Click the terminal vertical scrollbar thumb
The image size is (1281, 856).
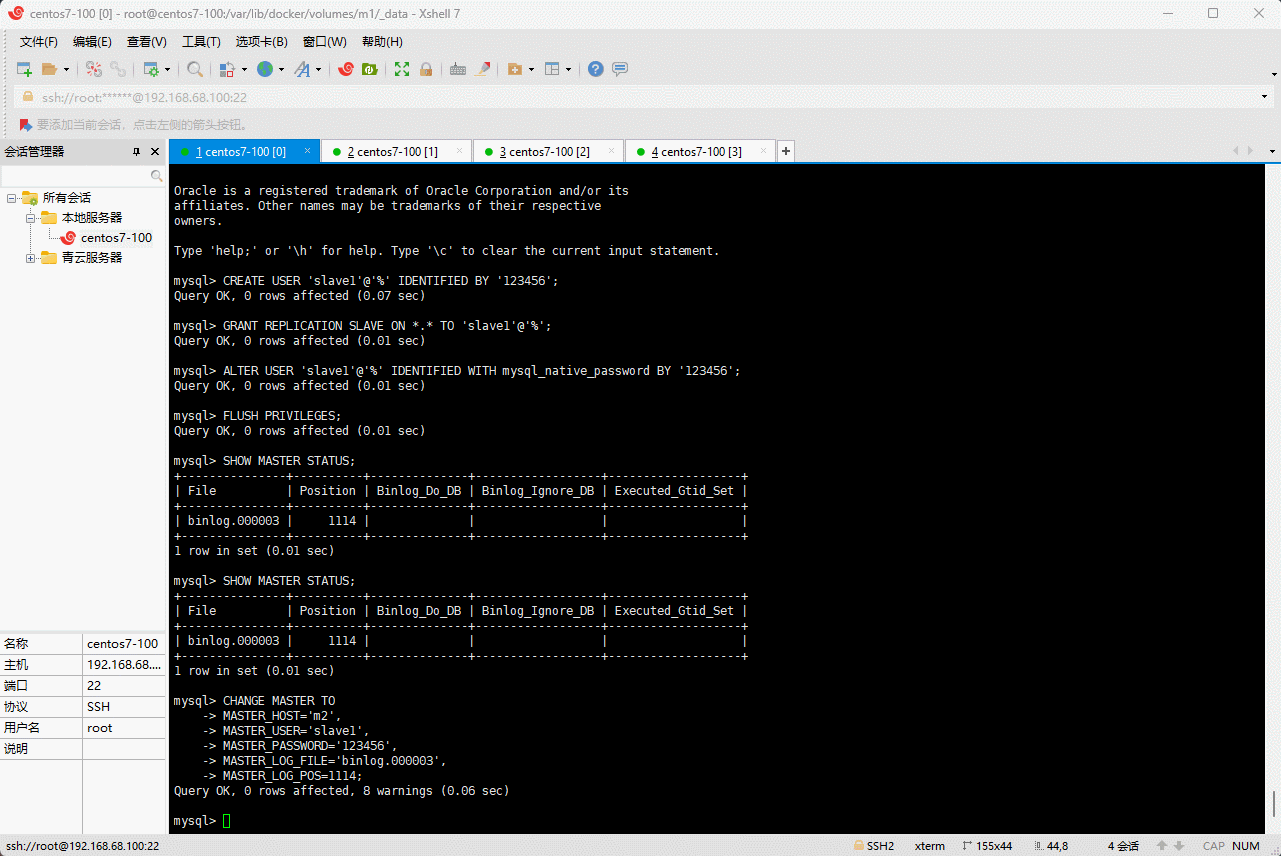click(x=1274, y=804)
